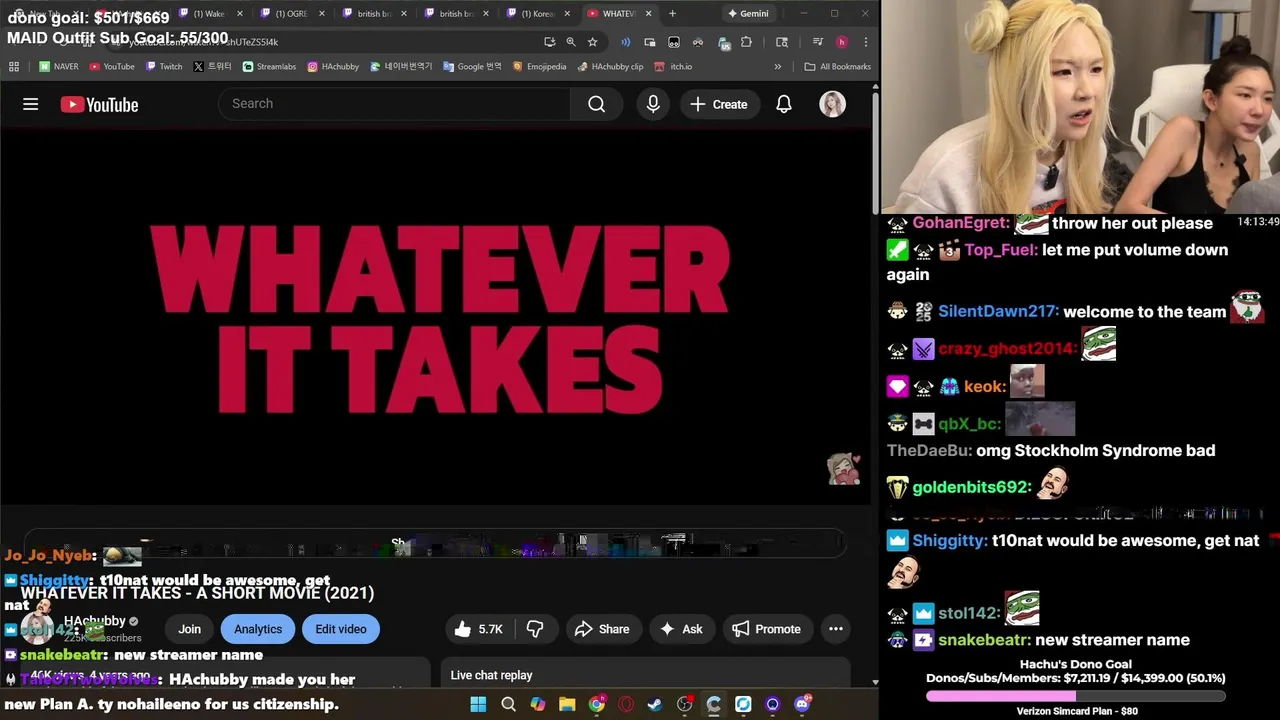The width and height of the screenshot is (1280, 720).
Task: Promote this video
Action: click(x=766, y=629)
